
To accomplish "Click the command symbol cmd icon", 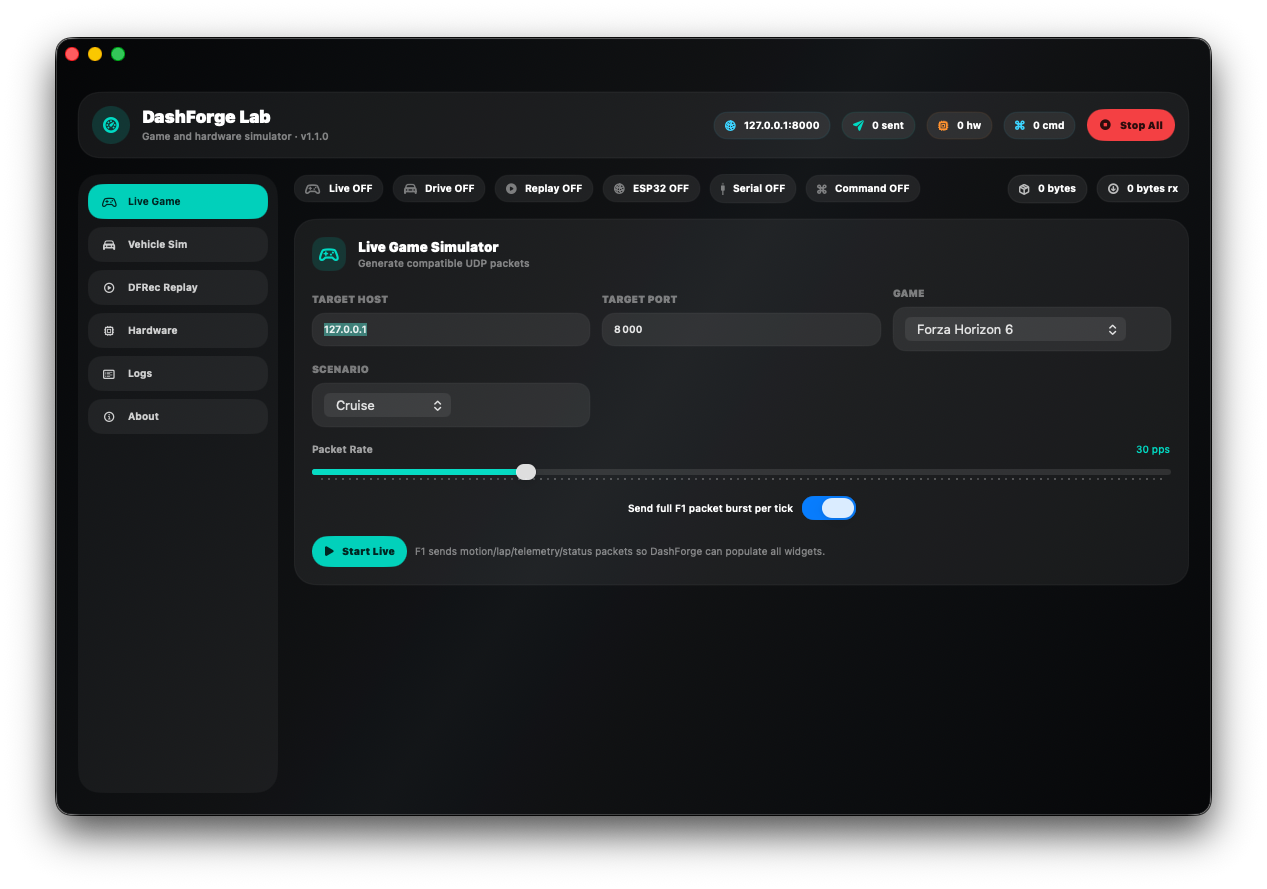I will [x=1020, y=125].
